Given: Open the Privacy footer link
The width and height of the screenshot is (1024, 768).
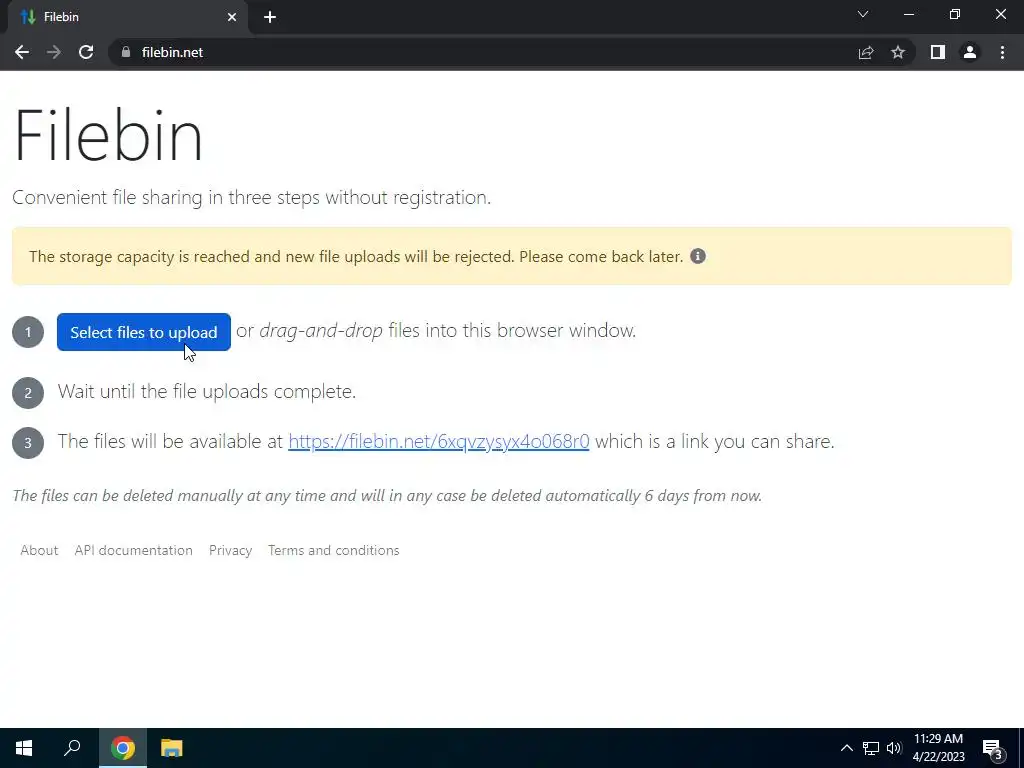Looking at the screenshot, I should pos(230,550).
